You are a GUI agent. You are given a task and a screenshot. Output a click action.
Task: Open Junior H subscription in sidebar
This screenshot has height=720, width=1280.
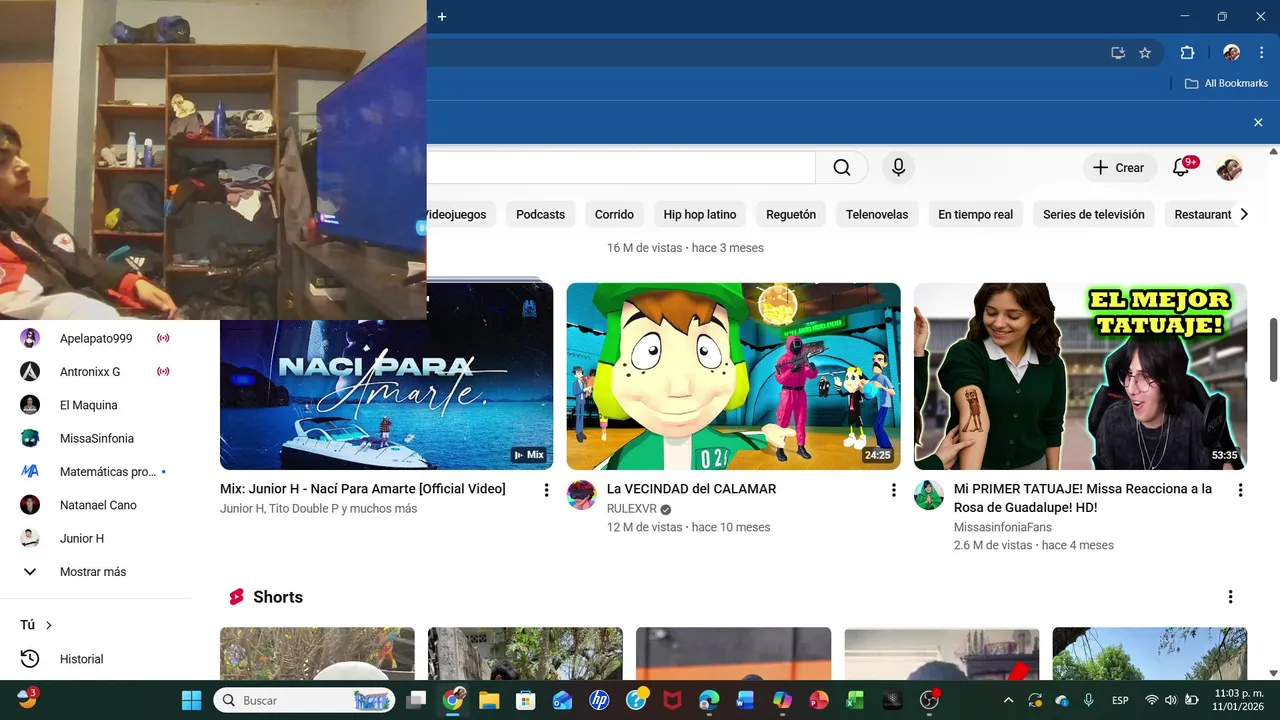pos(96,538)
